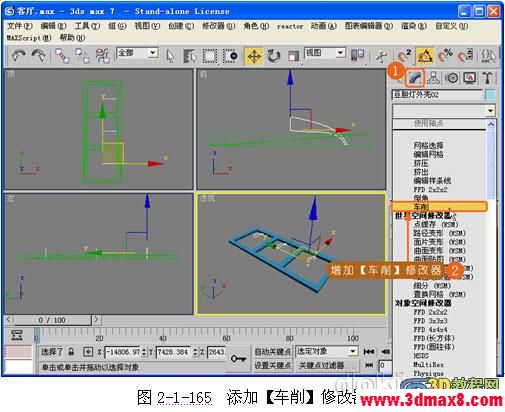
Task: Click the modifier list scroll-up arrow
Action: (491, 124)
